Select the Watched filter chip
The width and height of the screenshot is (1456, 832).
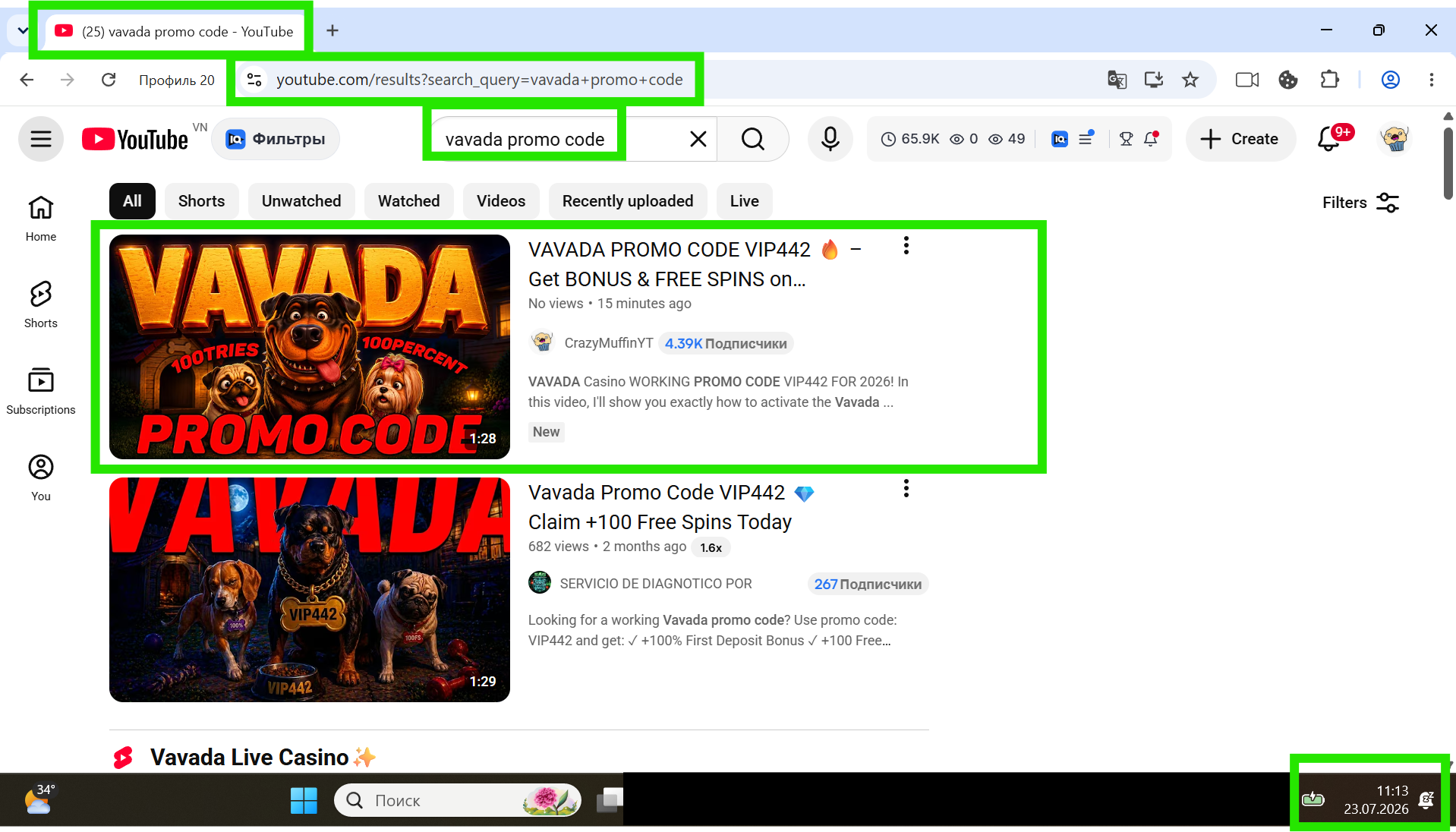coord(409,201)
